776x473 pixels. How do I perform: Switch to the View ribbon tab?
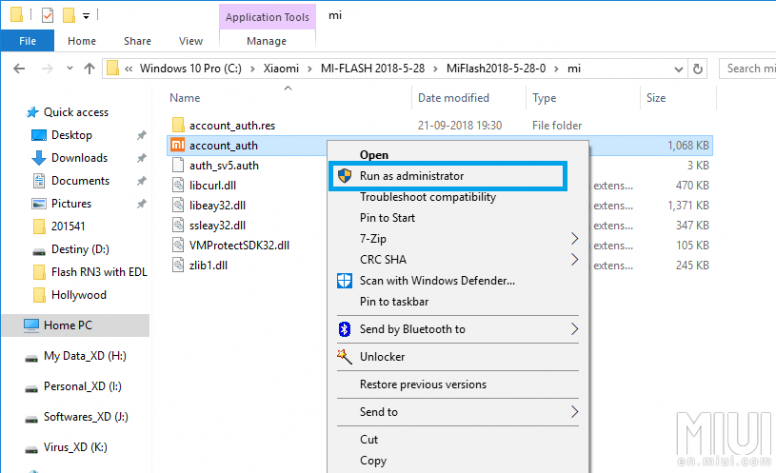tap(191, 41)
